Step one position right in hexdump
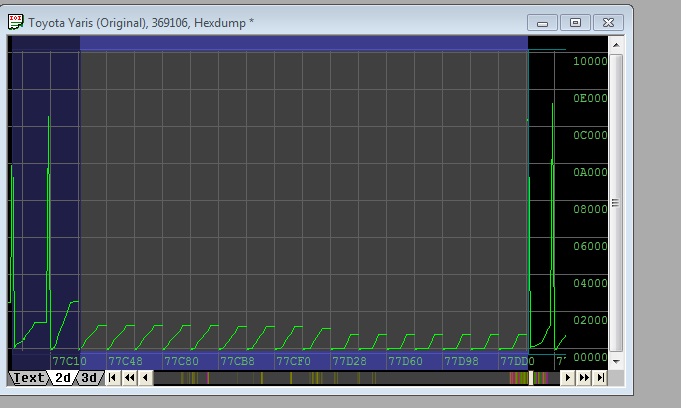Viewport: 681px width, 408px height. pyautogui.click(x=568, y=378)
